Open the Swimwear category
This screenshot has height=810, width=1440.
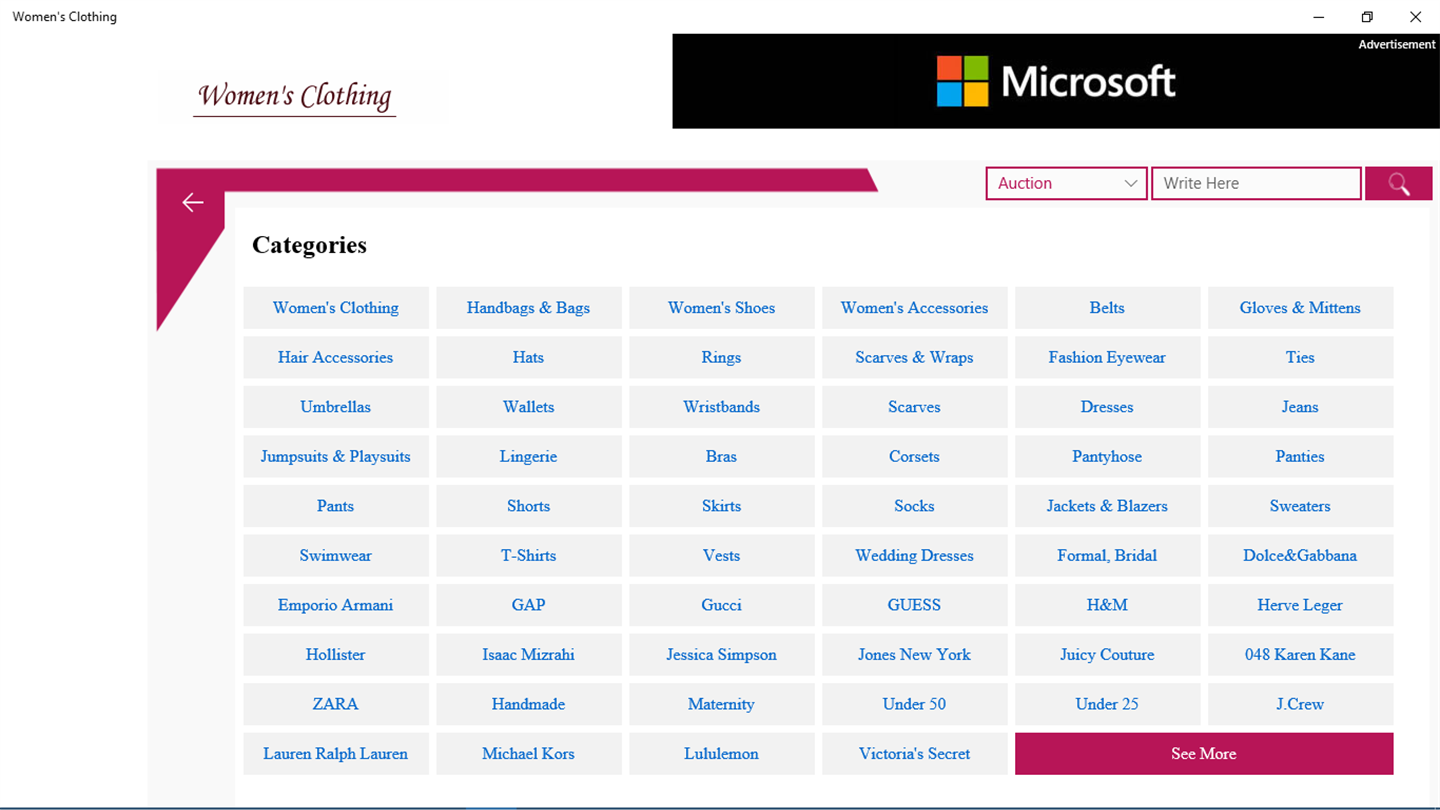pos(336,556)
